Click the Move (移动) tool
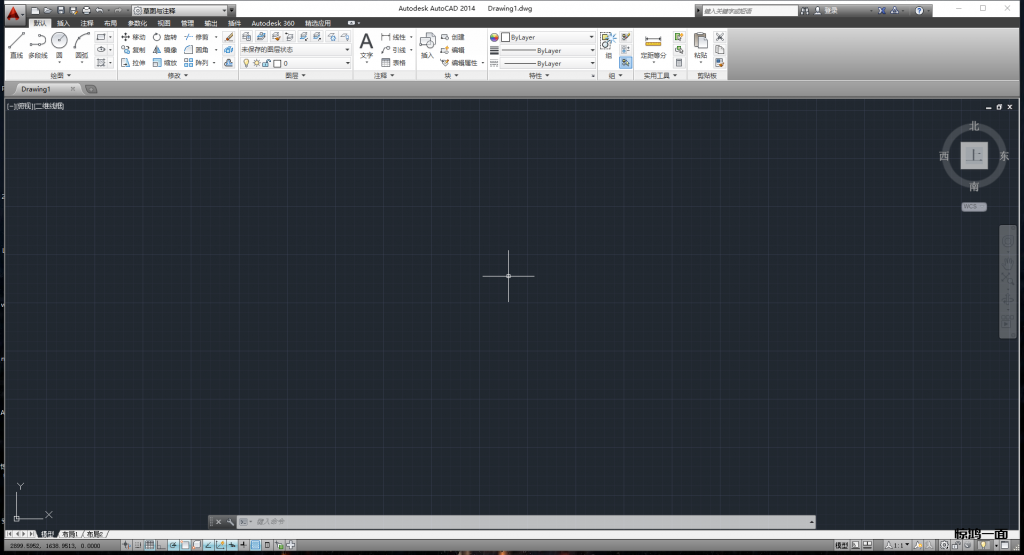This screenshot has width=1024, height=555. click(133, 37)
